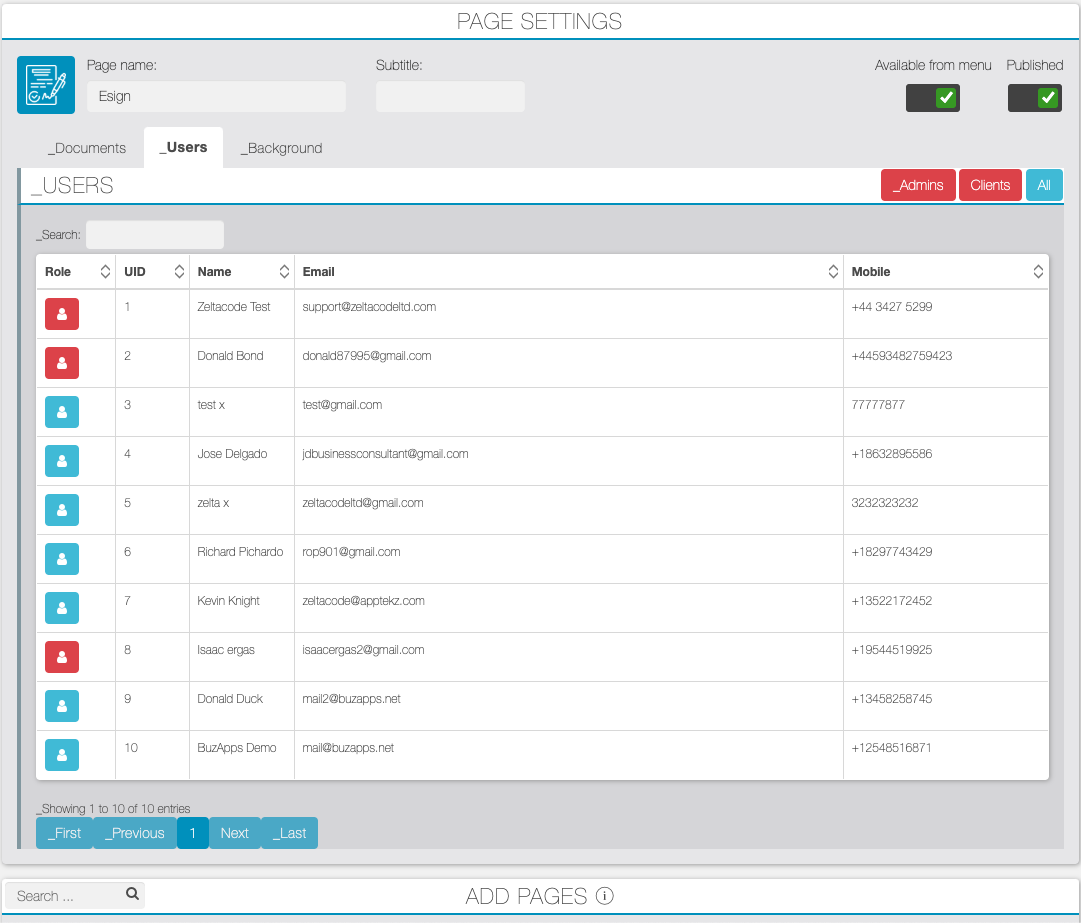Toggle the Published switch
Image resolution: width=1081 pixels, height=923 pixels.
click(x=1035, y=98)
